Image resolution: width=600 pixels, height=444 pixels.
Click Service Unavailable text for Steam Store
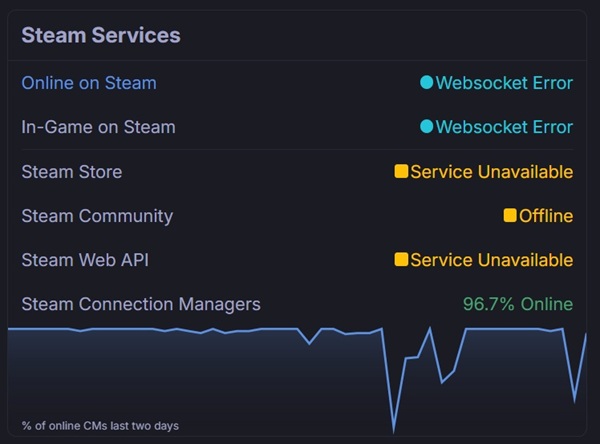[491, 172]
